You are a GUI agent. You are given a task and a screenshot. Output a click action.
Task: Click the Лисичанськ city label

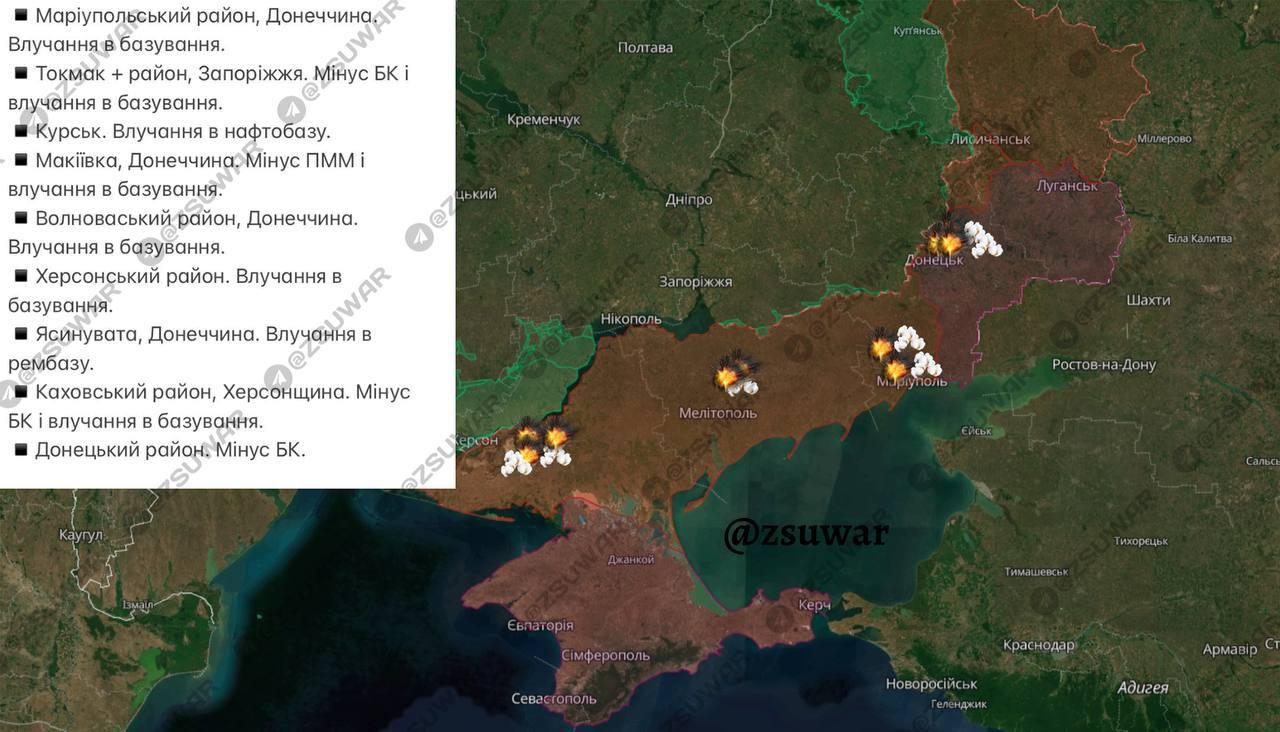click(991, 139)
